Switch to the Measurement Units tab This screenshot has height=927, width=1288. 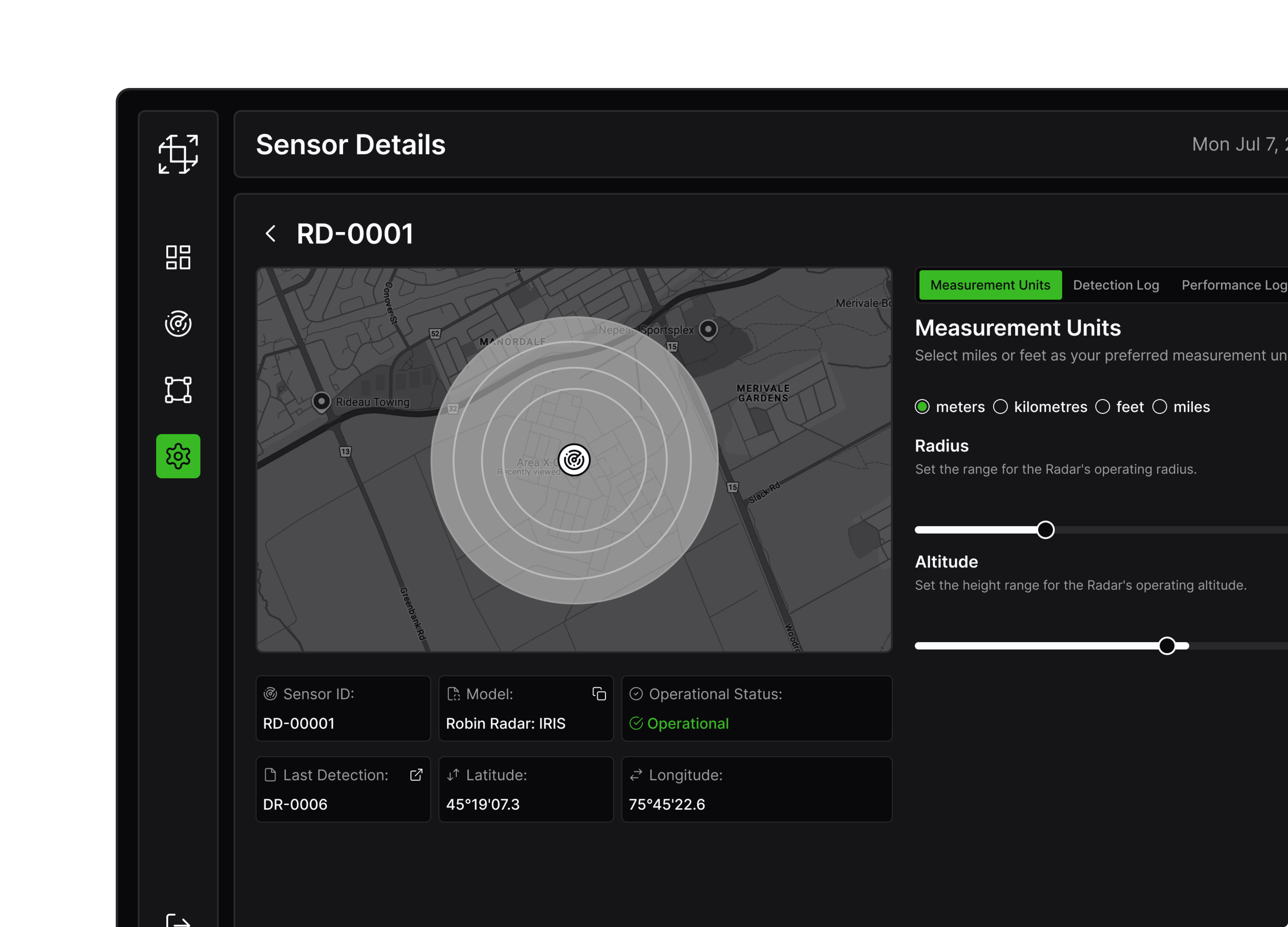coord(990,285)
